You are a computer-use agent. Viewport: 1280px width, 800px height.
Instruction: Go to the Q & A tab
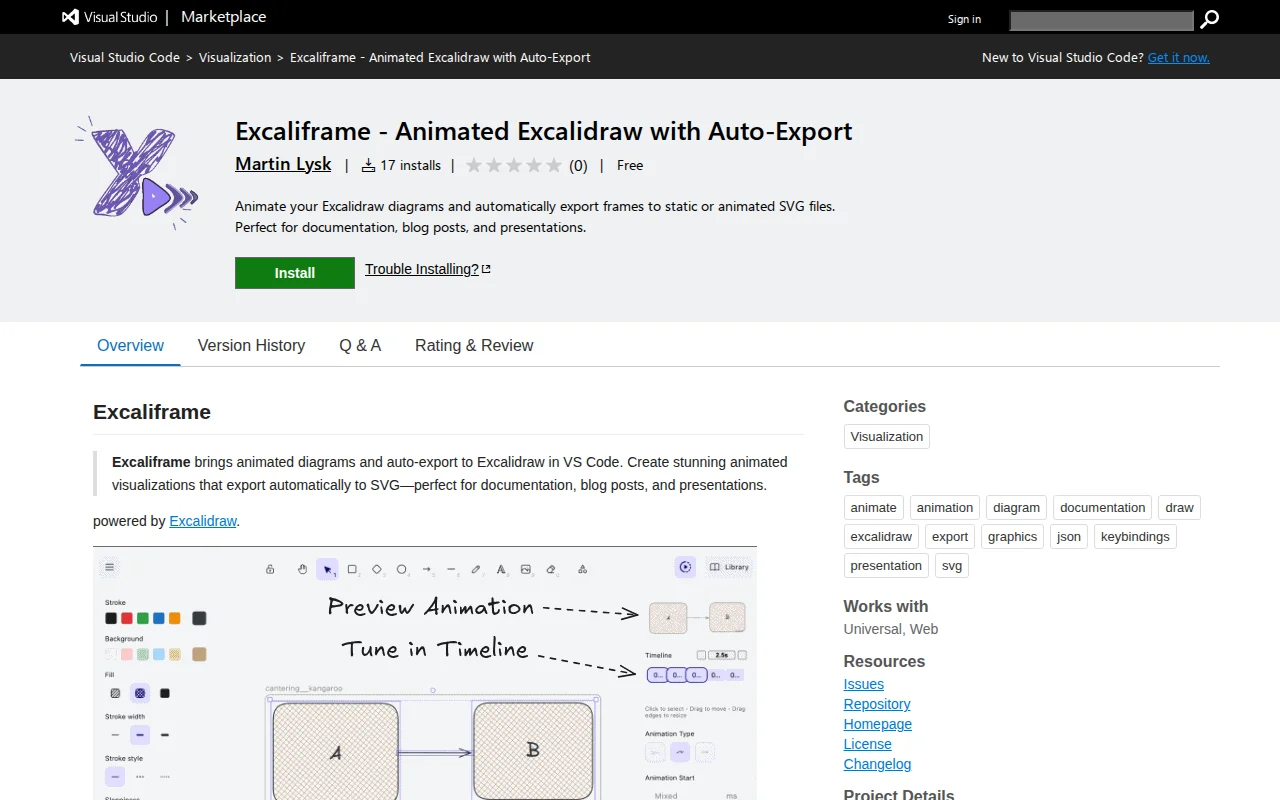click(x=360, y=346)
